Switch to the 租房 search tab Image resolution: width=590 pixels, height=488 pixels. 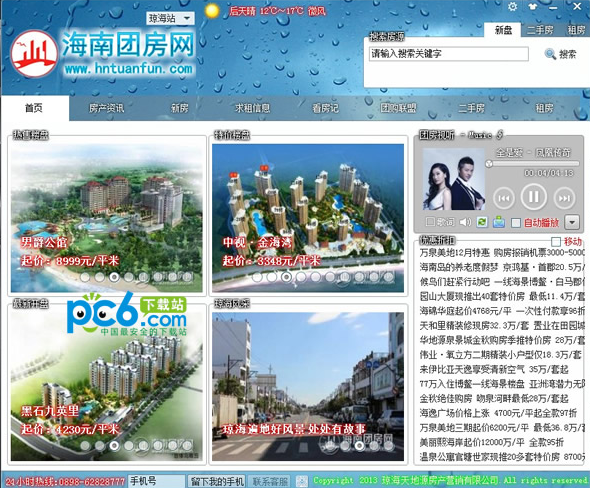[x=576, y=30]
